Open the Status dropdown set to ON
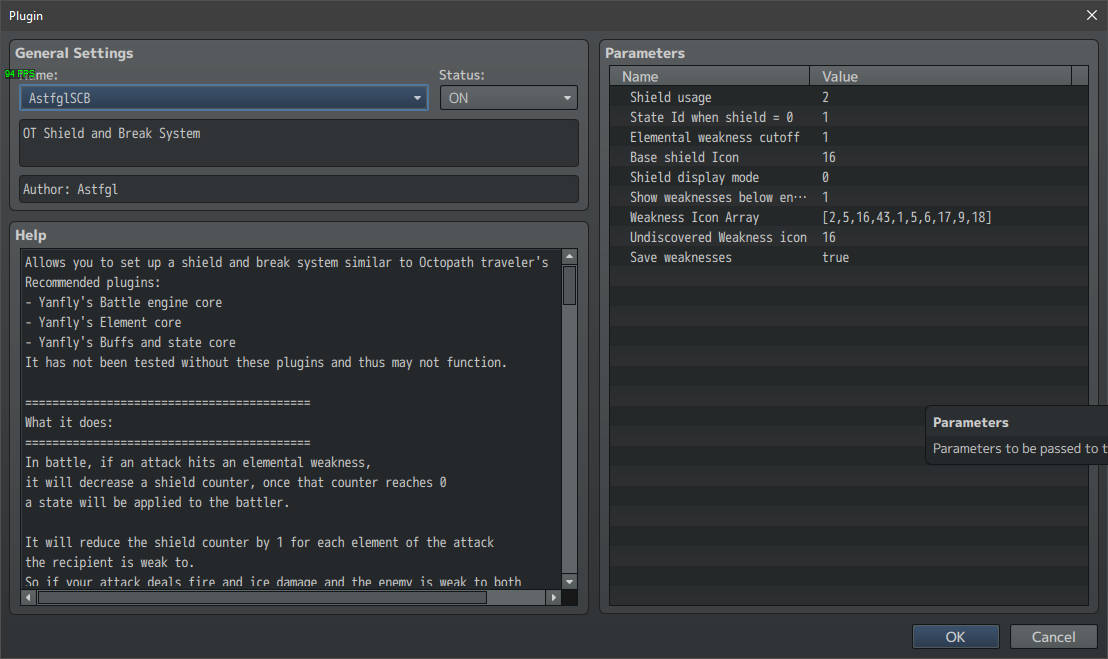The width and height of the screenshot is (1108, 659). tap(508, 98)
